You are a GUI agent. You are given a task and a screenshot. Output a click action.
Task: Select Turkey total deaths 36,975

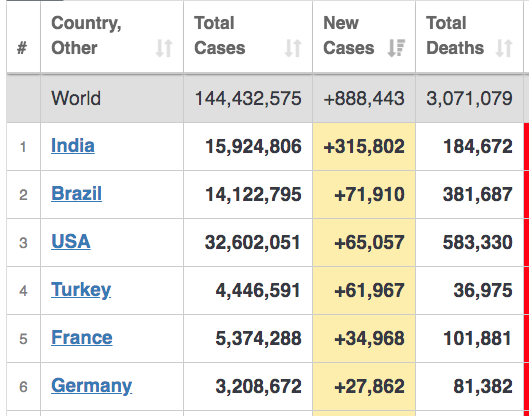483,290
